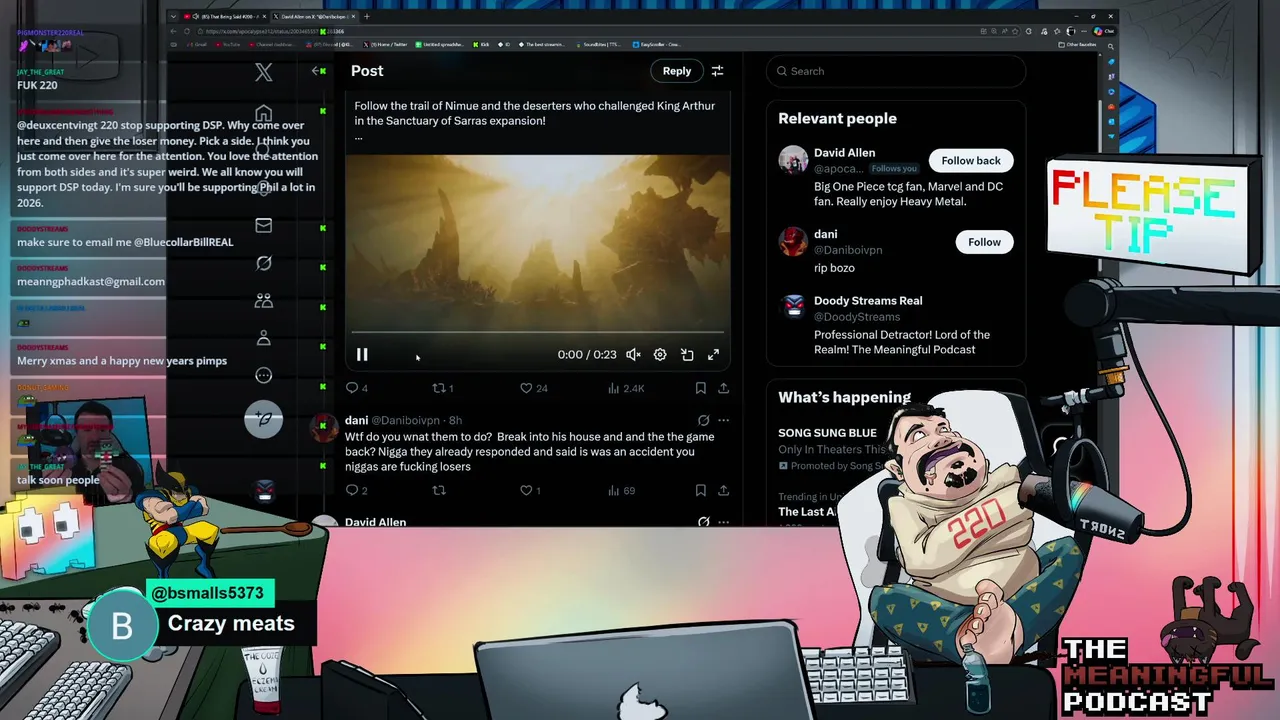Open three-dot menu on David Allen's reply
This screenshot has height=720, width=1280.
tap(723, 522)
